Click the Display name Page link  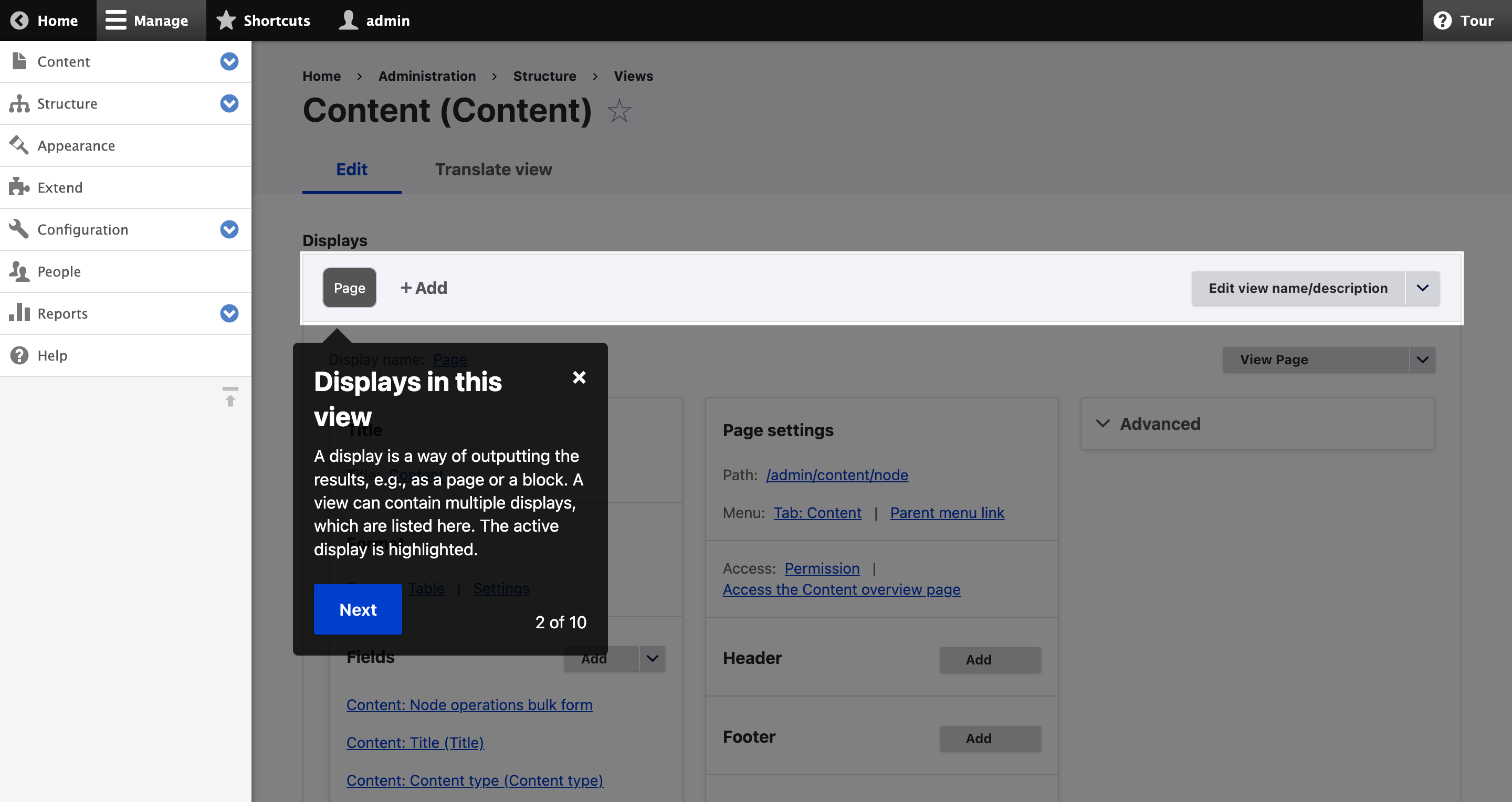coord(449,360)
